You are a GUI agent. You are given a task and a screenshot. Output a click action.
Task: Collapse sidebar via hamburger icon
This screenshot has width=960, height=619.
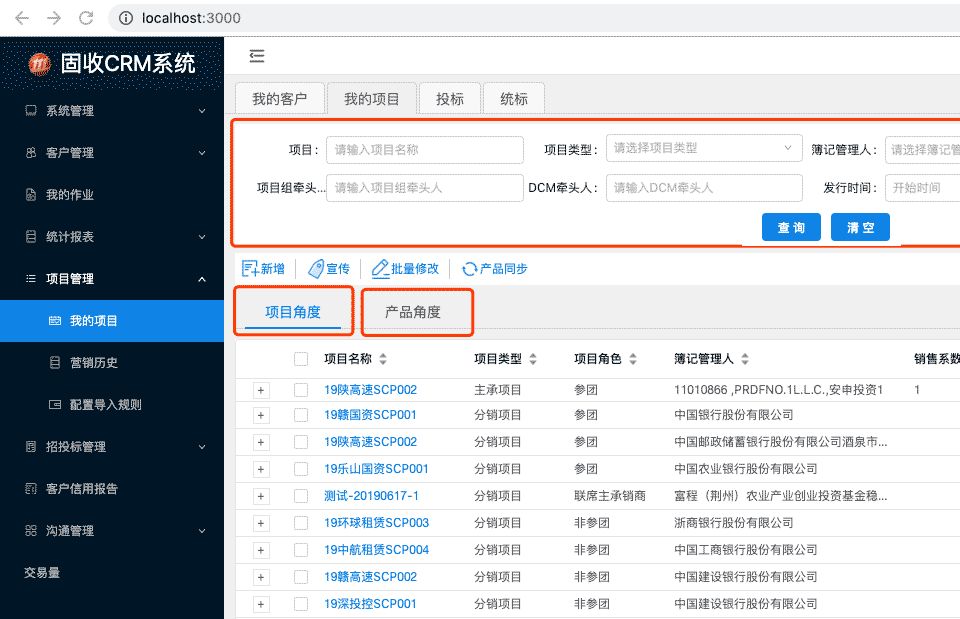[257, 56]
